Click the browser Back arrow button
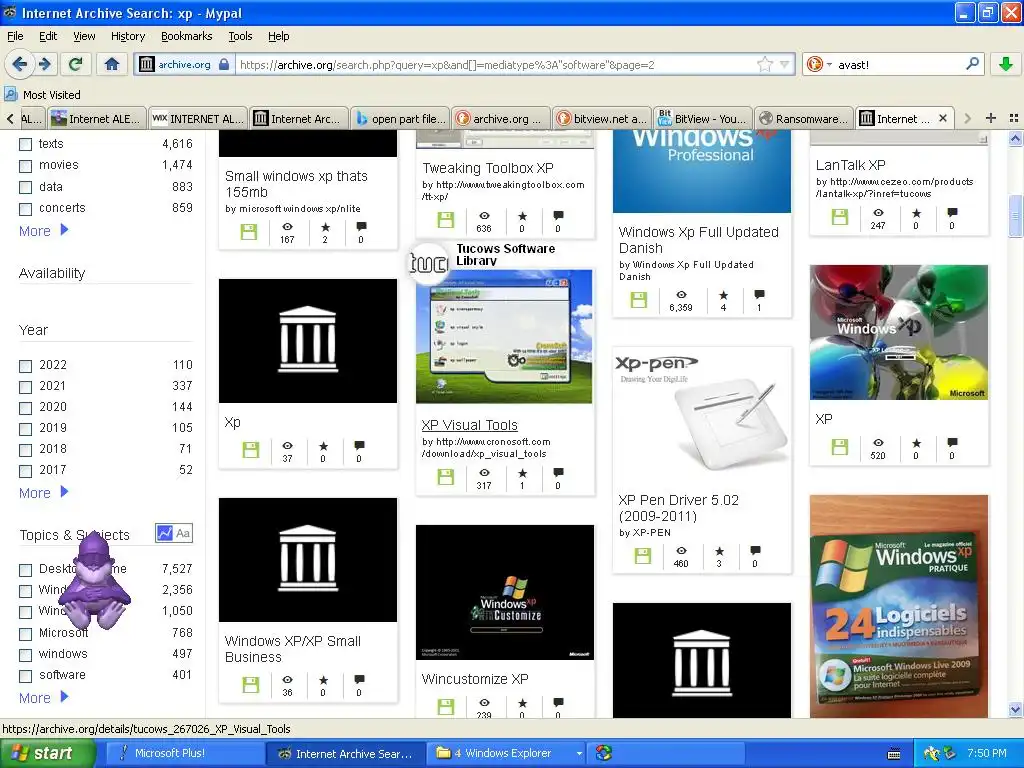This screenshot has width=1024, height=768. [20, 64]
